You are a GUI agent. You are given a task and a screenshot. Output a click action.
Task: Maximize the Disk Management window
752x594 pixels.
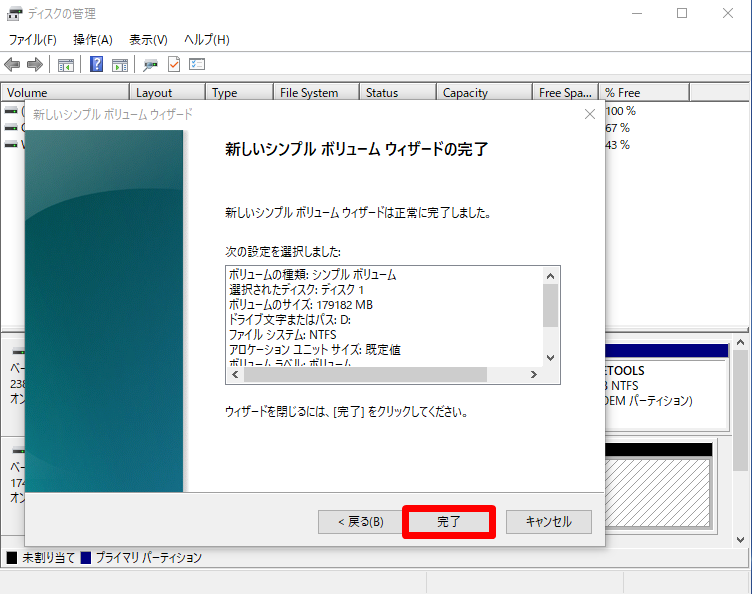click(682, 13)
